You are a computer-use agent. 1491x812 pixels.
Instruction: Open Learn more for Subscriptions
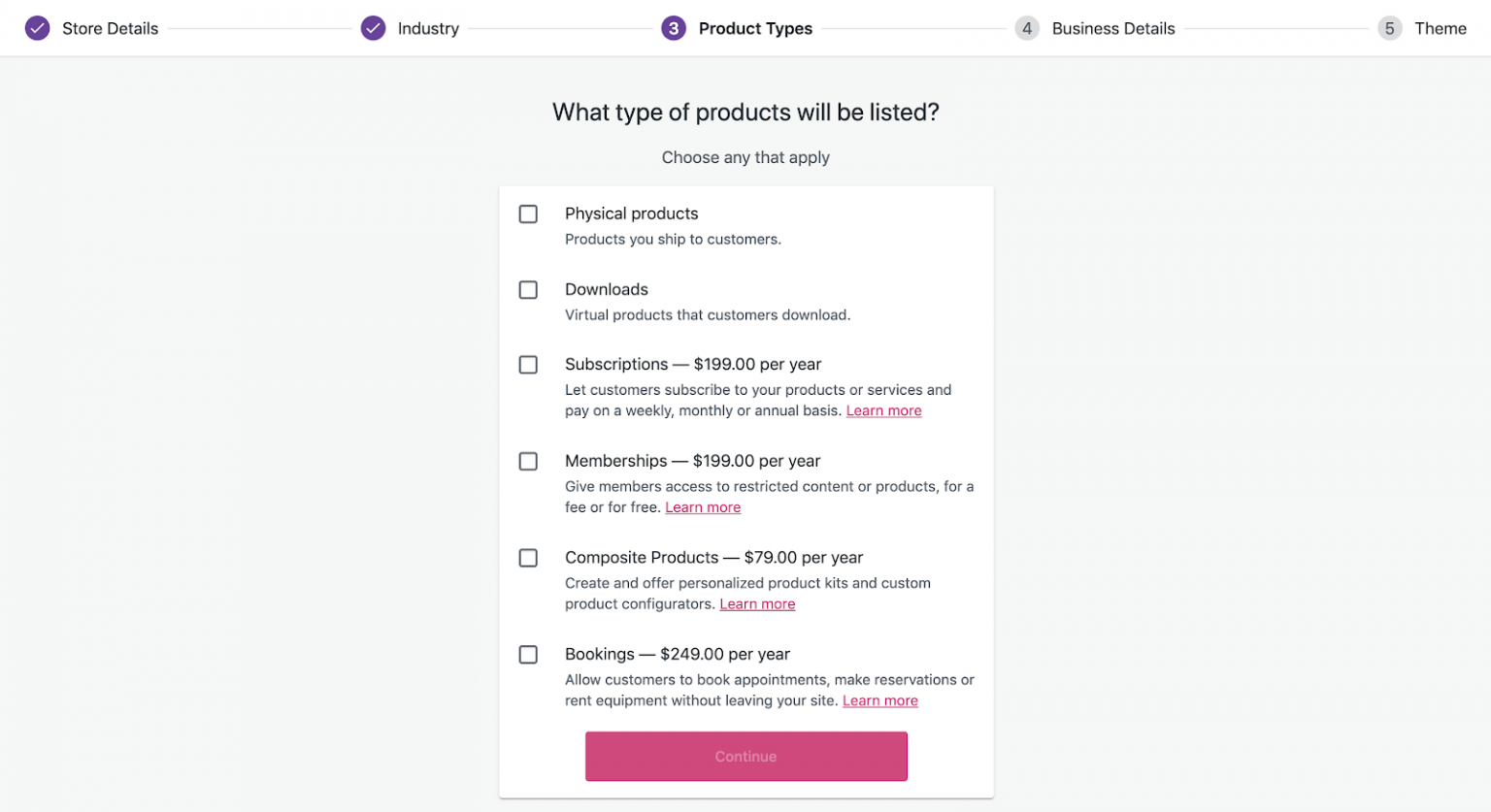tap(883, 410)
